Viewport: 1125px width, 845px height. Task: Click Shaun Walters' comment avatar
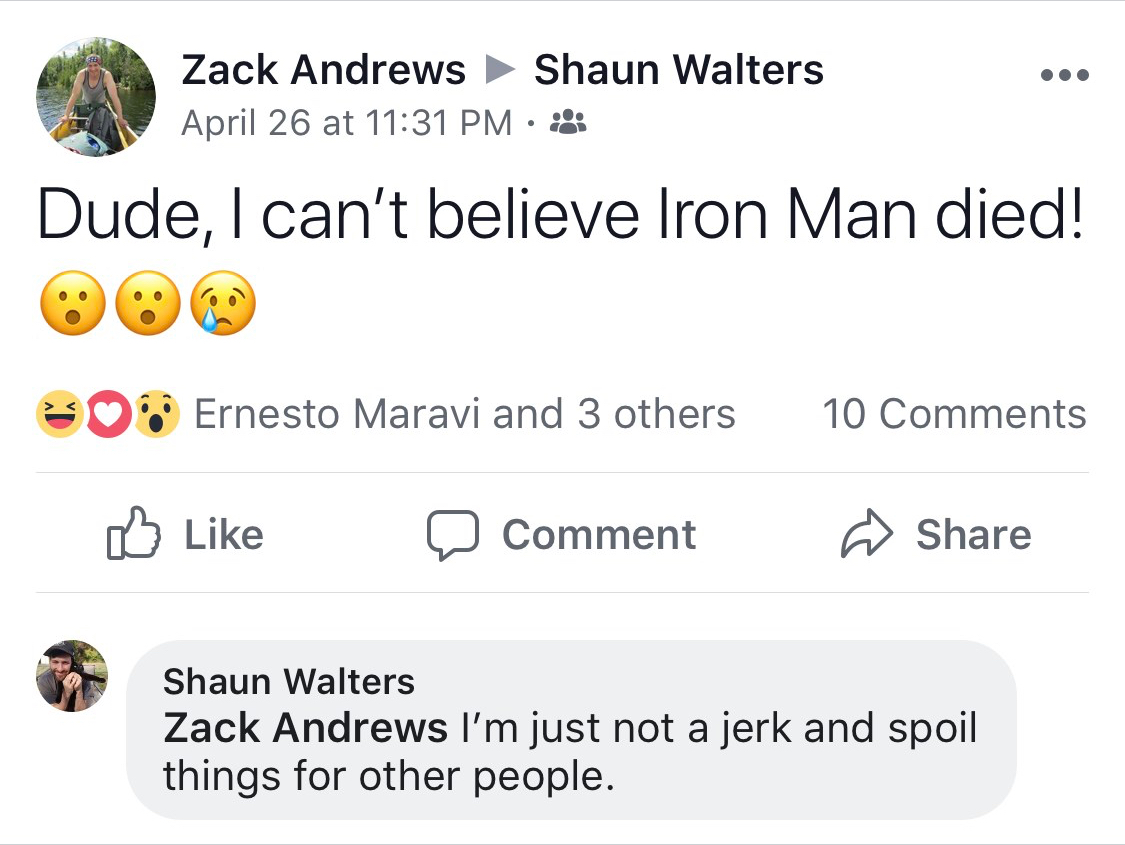click(x=72, y=676)
